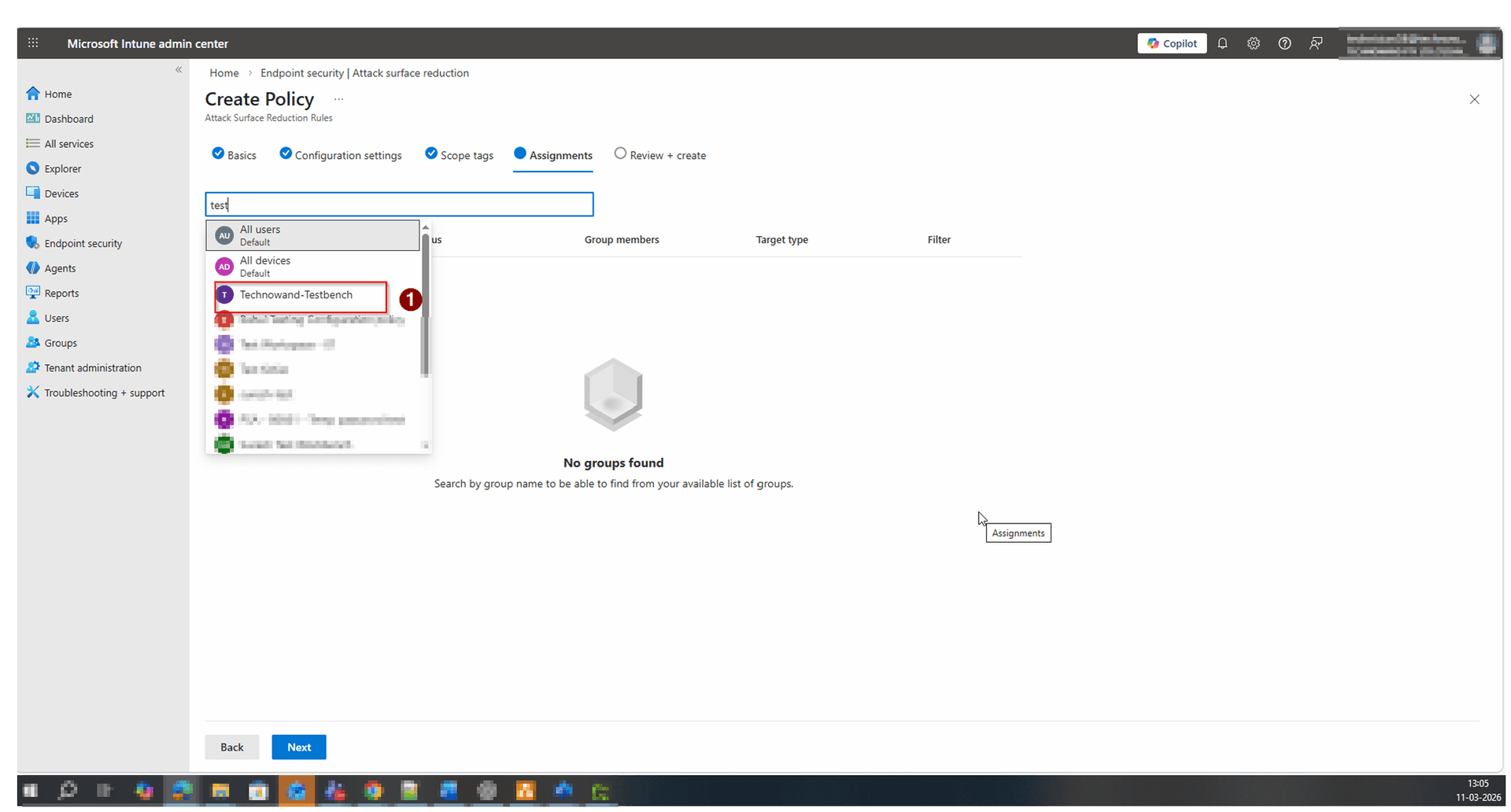This screenshot has height=812, width=1511.
Task: Click the dropdown list scroll-up arrow
Action: tap(426, 227)
